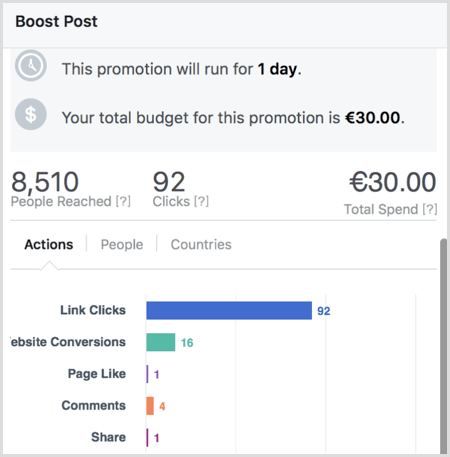Click the blue Link Clicks bar
The image size is (450, 457).
pos(229,310)
